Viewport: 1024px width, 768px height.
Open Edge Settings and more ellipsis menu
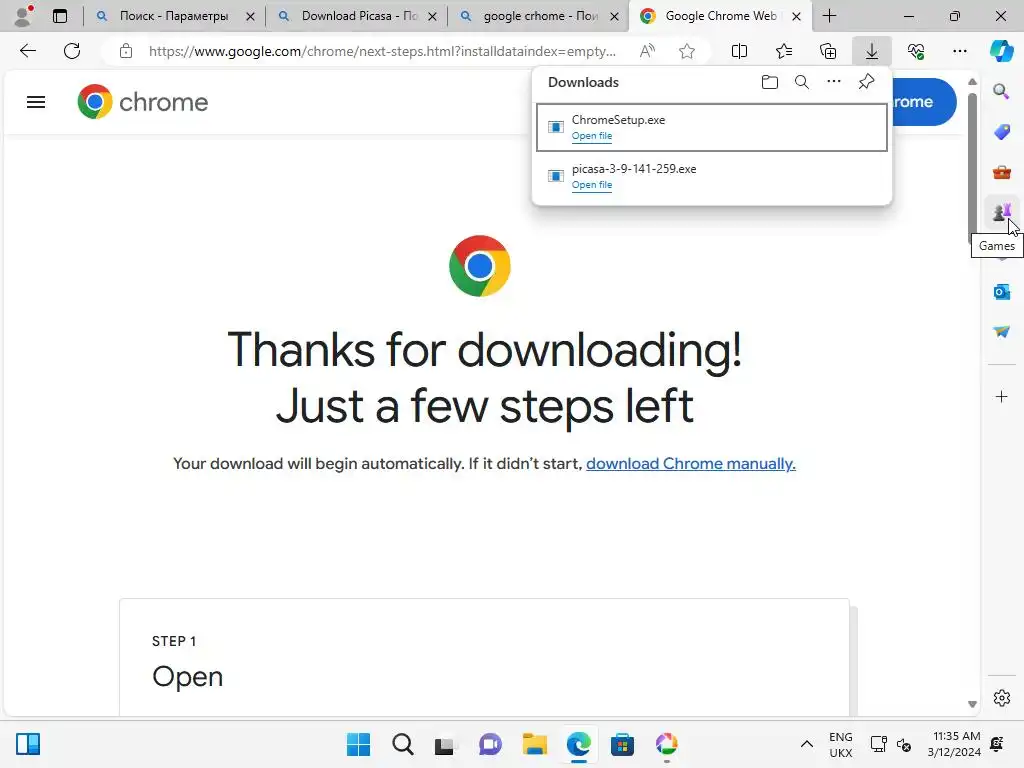point(960,51)
